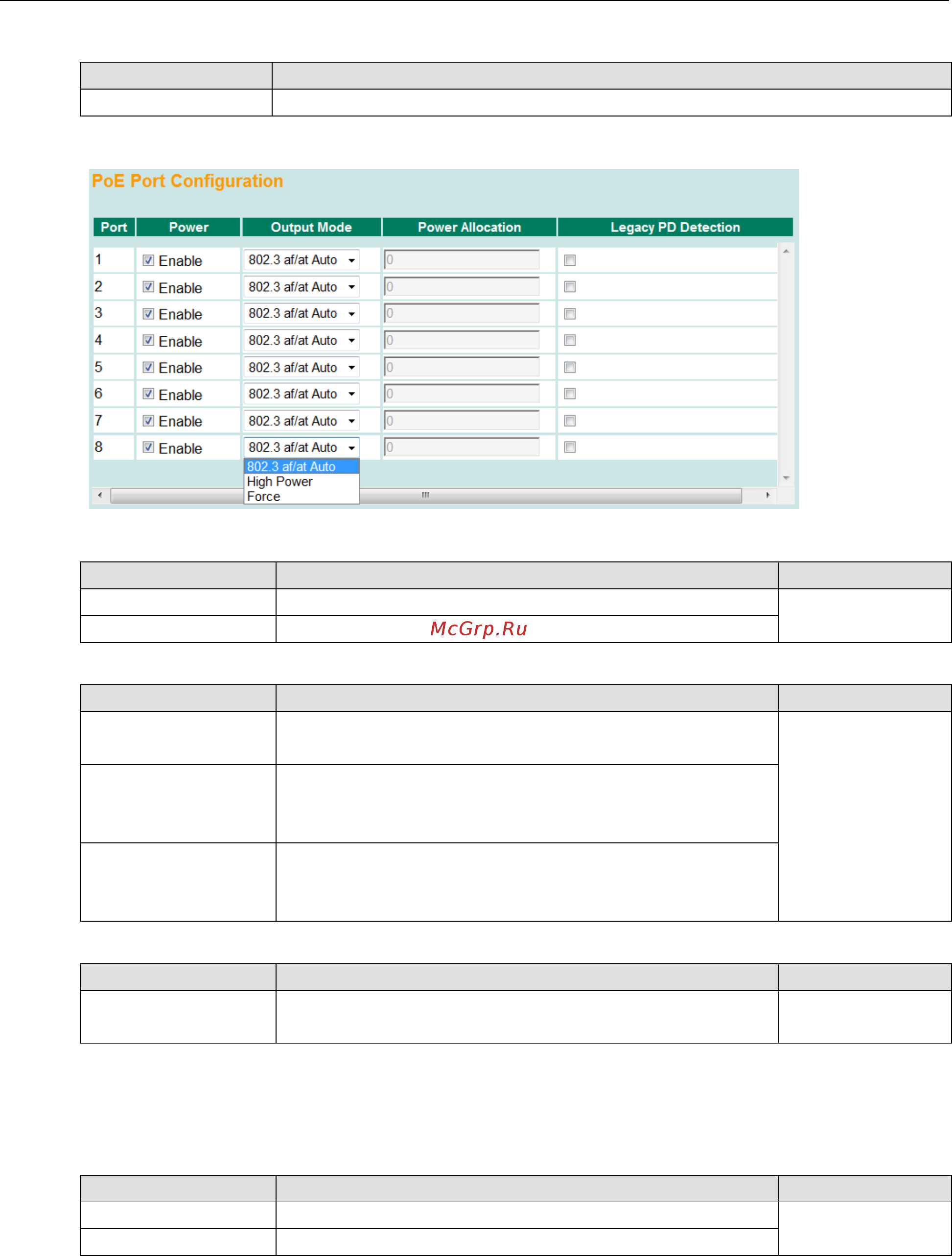Screen dimensions: 952x1256
Task: Click Power Allocation field for port 7
Action: point(462,421)
